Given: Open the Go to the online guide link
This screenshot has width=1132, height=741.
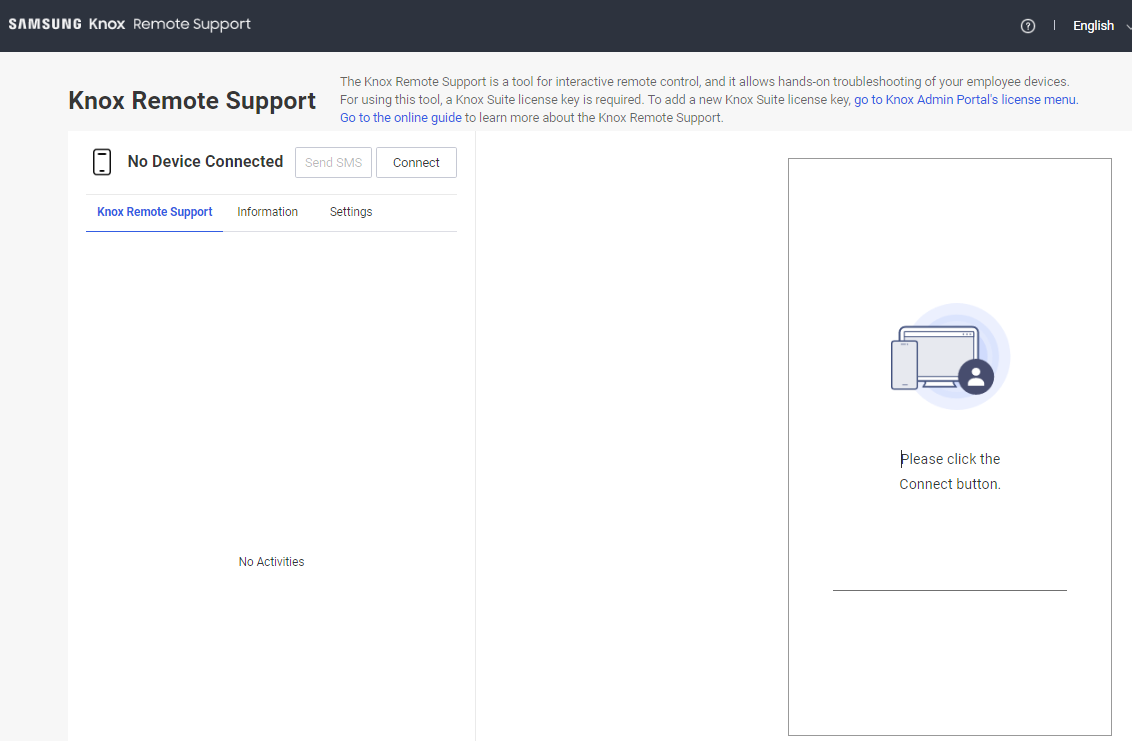Looking at the screenshot, I should point(401,118).
